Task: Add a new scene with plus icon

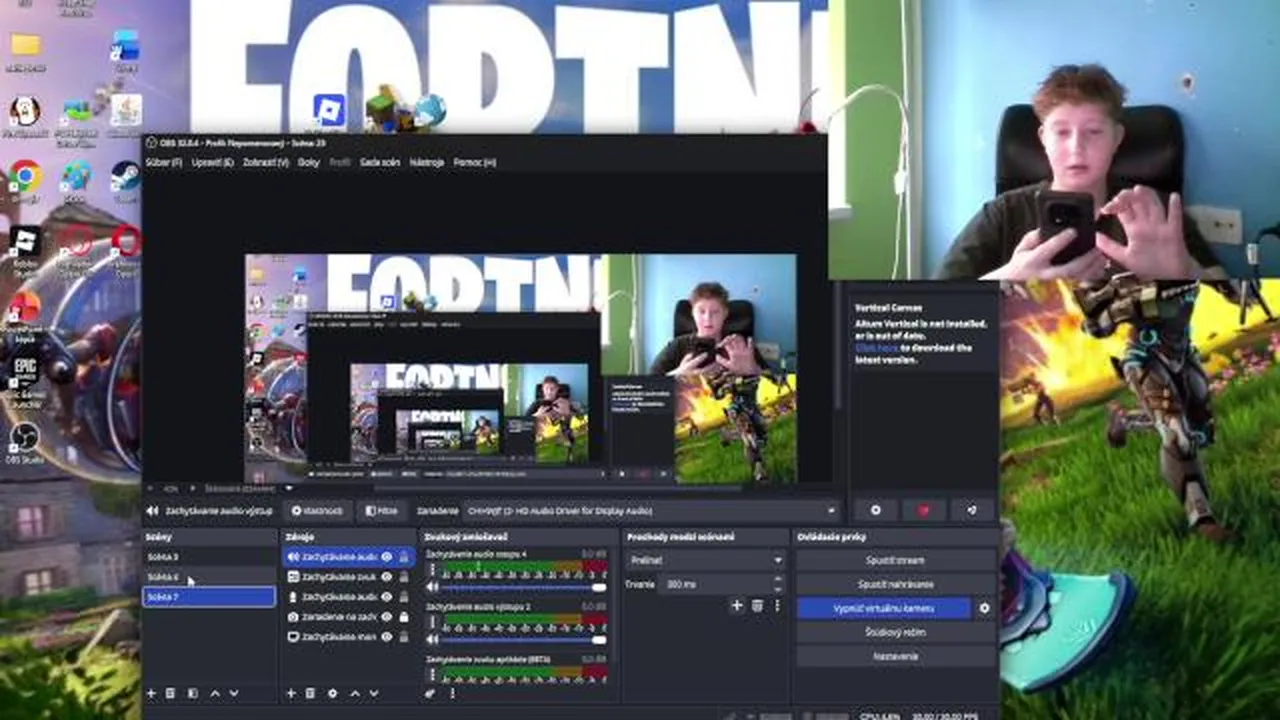Action: 151,693
